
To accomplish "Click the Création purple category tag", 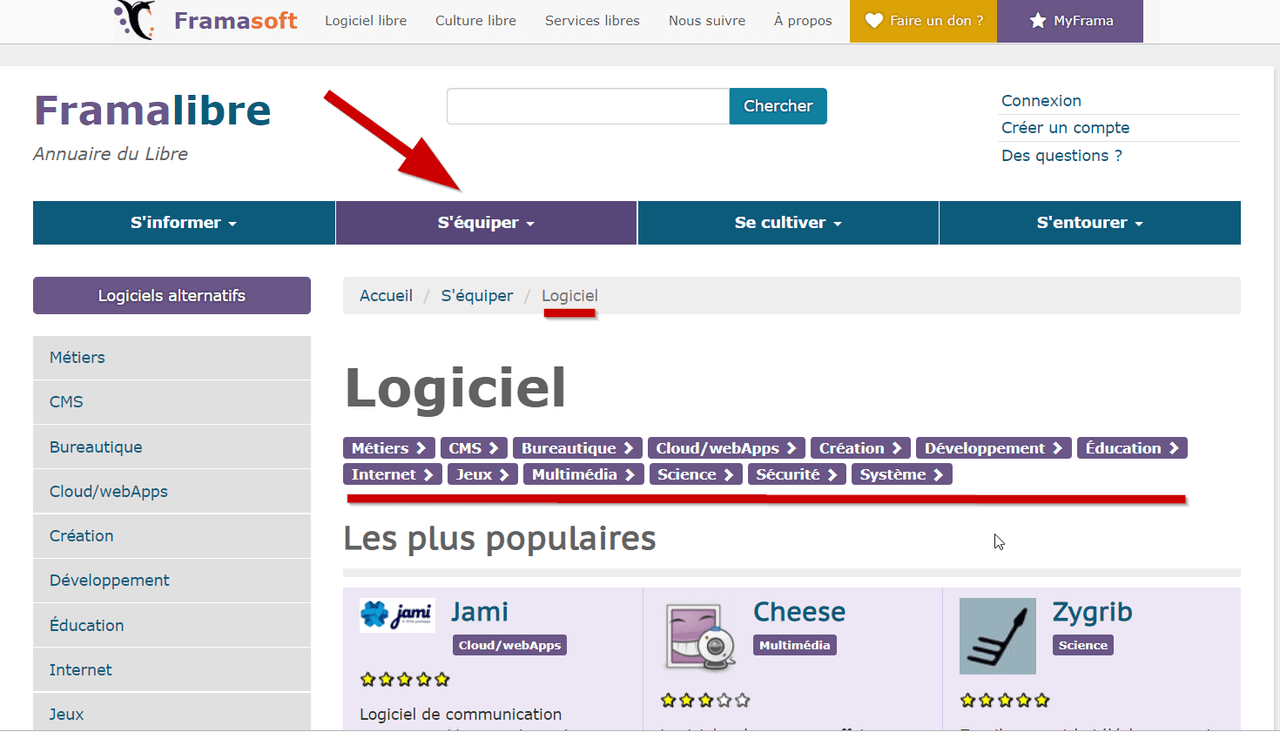I will 860,448.
